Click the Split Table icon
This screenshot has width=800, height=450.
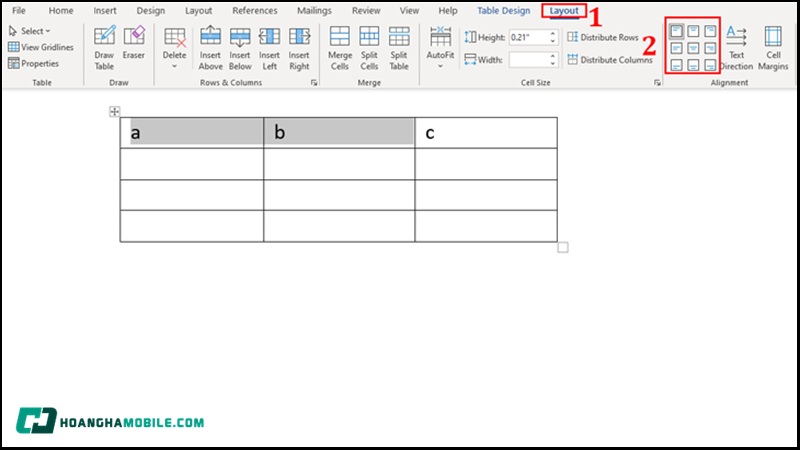(x=398, y=37)
